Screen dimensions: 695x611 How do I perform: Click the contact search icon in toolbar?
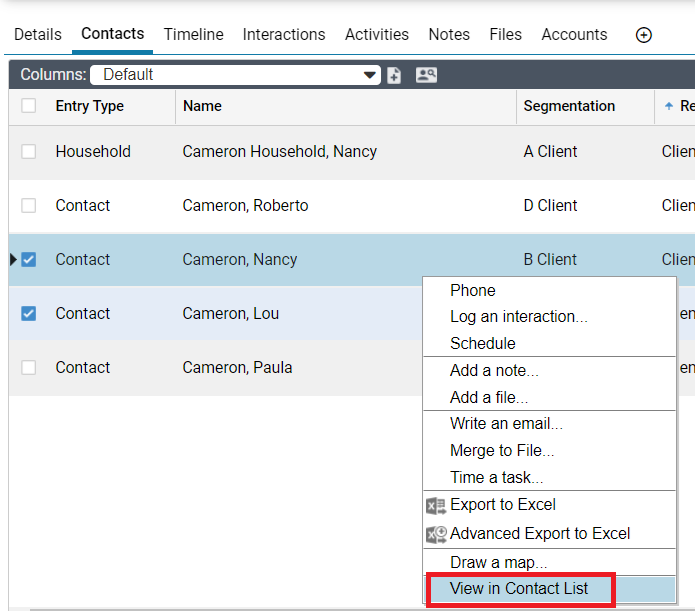(426, 75)
